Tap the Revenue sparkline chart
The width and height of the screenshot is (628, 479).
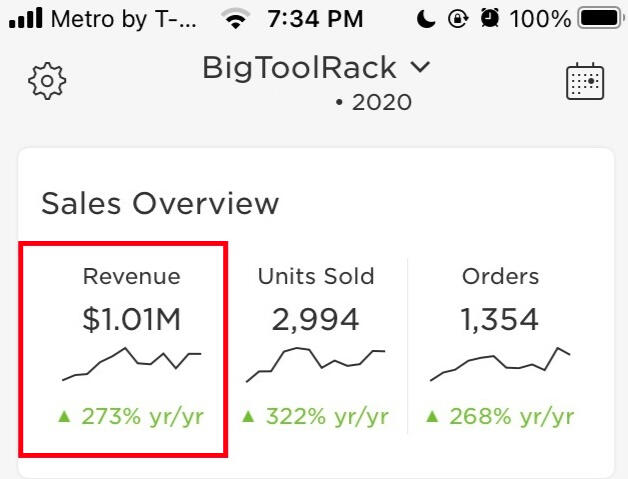tap(132, 364)
